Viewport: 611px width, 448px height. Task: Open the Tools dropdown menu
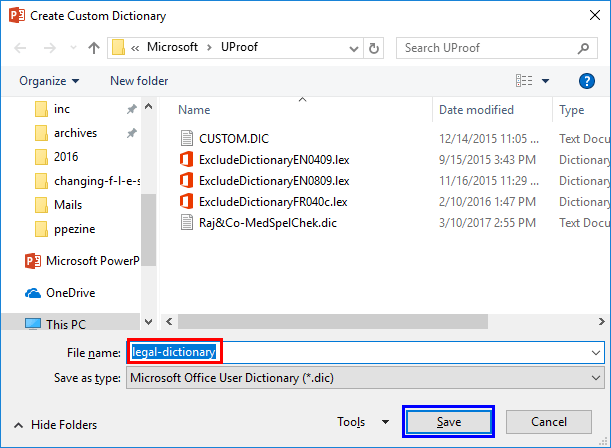(x=363, y=422)
